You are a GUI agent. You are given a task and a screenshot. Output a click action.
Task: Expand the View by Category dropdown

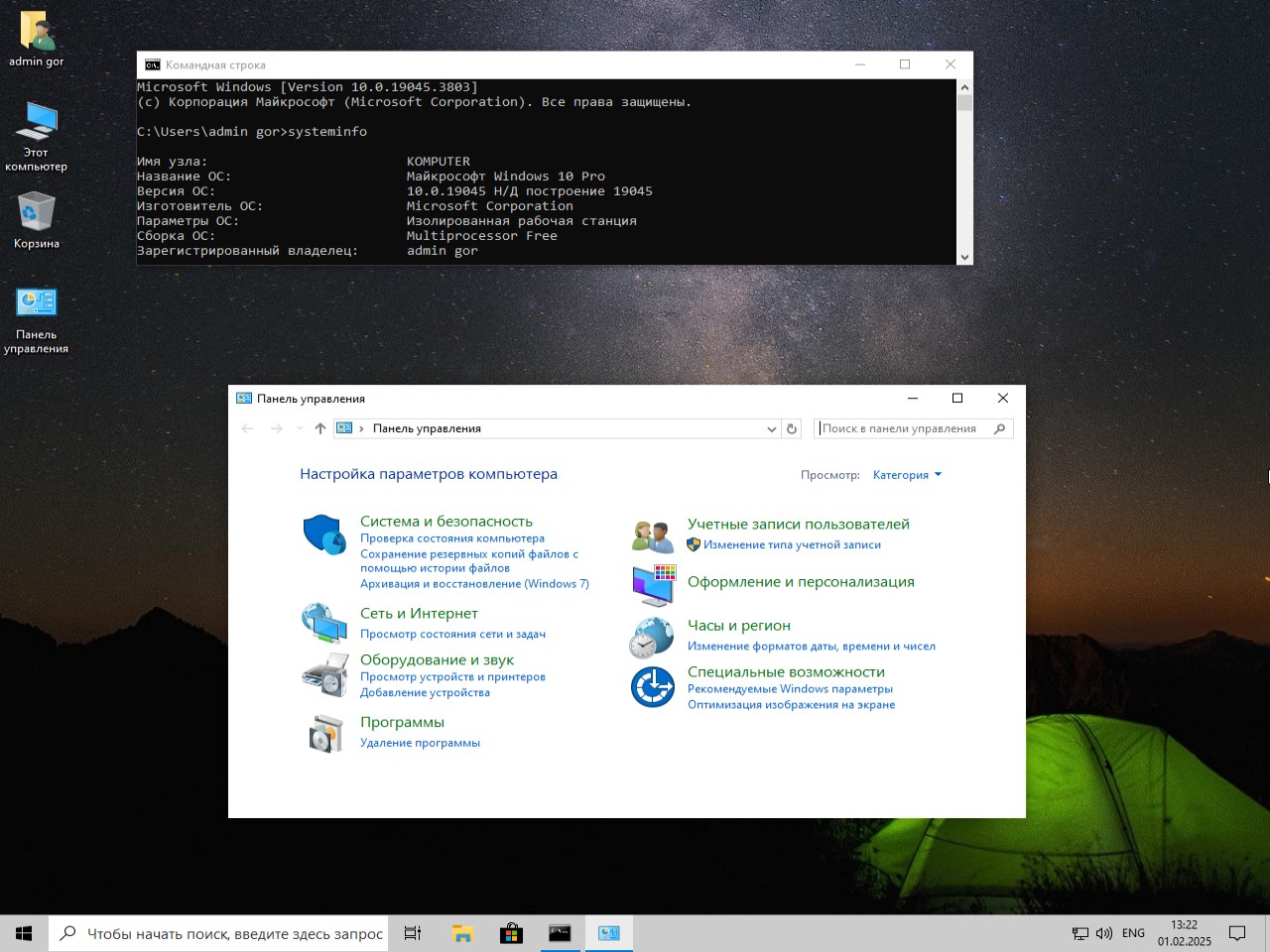tap(907, 475)
